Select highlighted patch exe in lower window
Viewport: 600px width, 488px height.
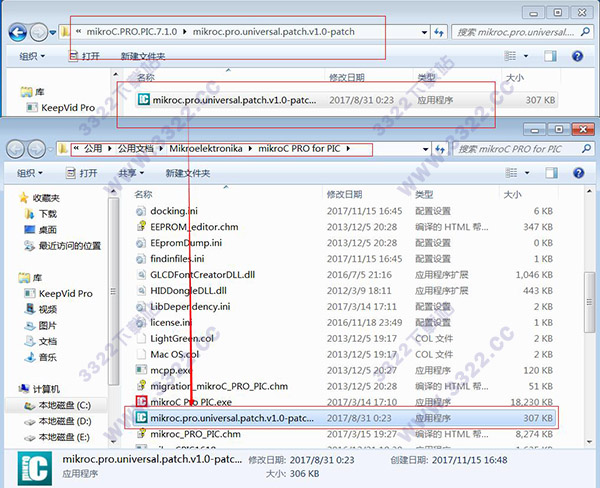344,418
